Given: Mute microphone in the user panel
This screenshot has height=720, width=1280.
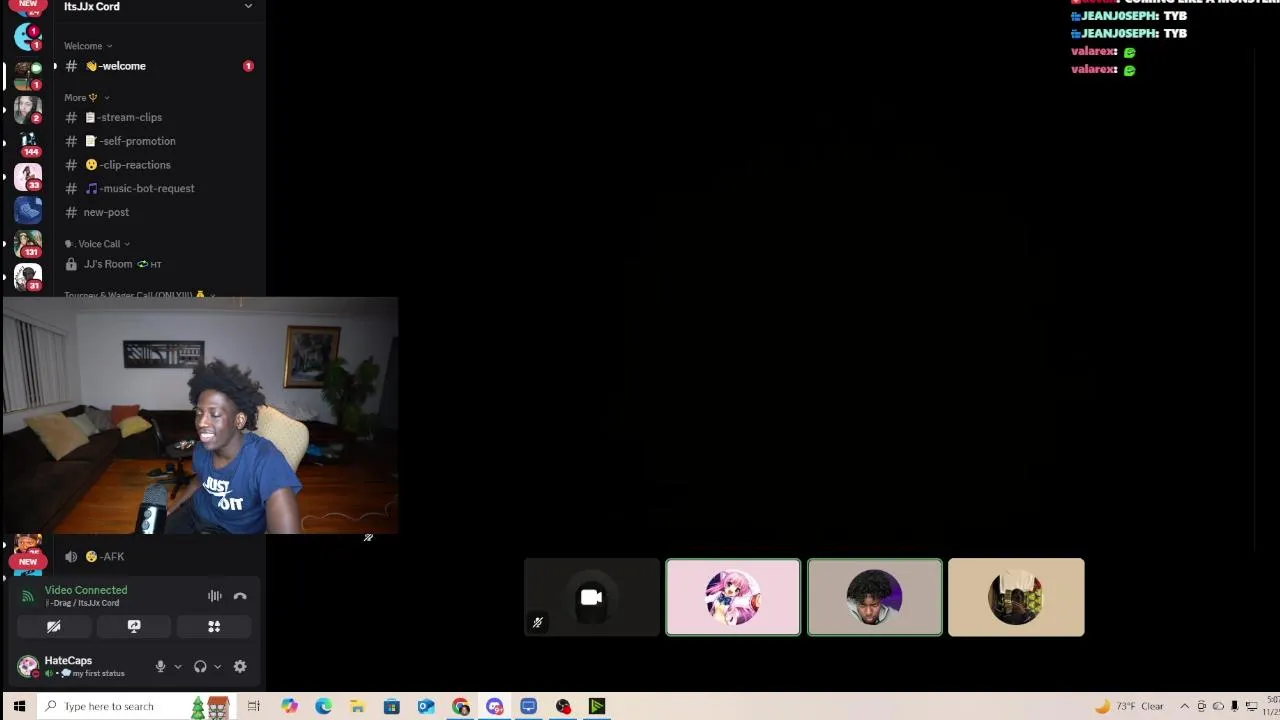Looking at the screenshot, I should tap(160, 667).
